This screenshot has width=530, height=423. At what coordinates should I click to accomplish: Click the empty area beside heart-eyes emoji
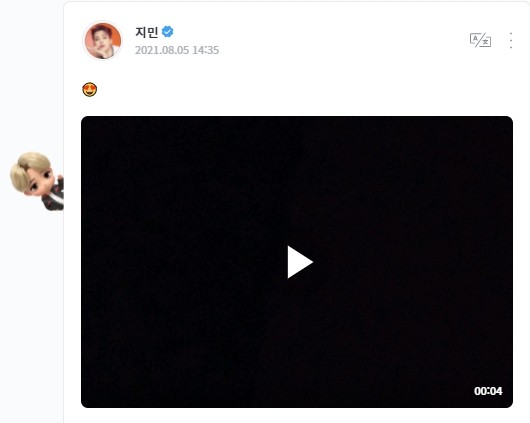[x=270, y=90]
